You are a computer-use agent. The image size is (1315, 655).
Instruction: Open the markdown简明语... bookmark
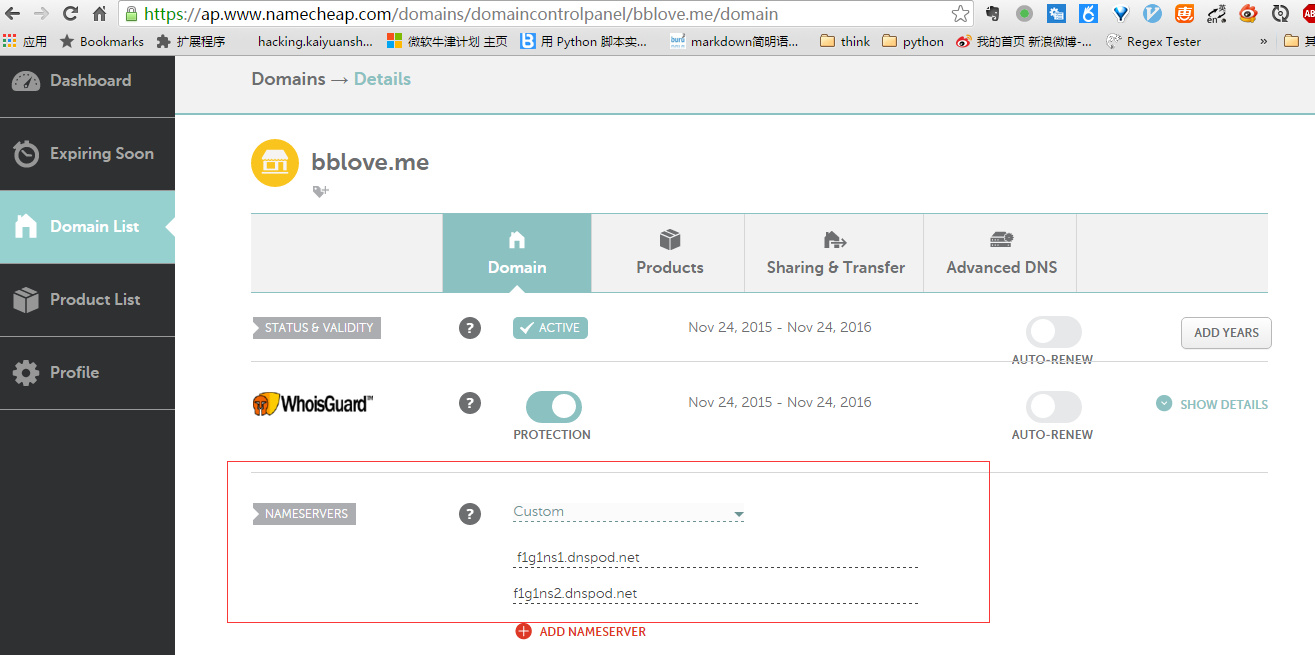click(734, 41)
